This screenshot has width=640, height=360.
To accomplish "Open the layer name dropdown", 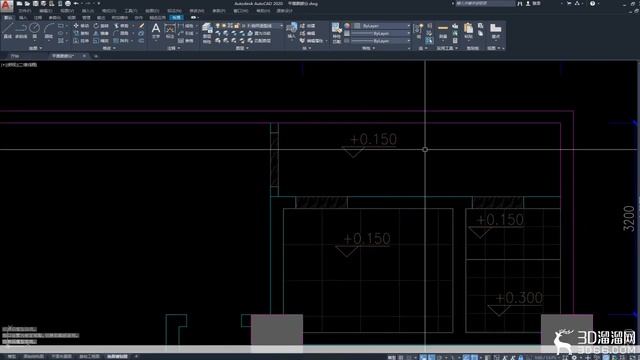I will [x=262, y=26].
